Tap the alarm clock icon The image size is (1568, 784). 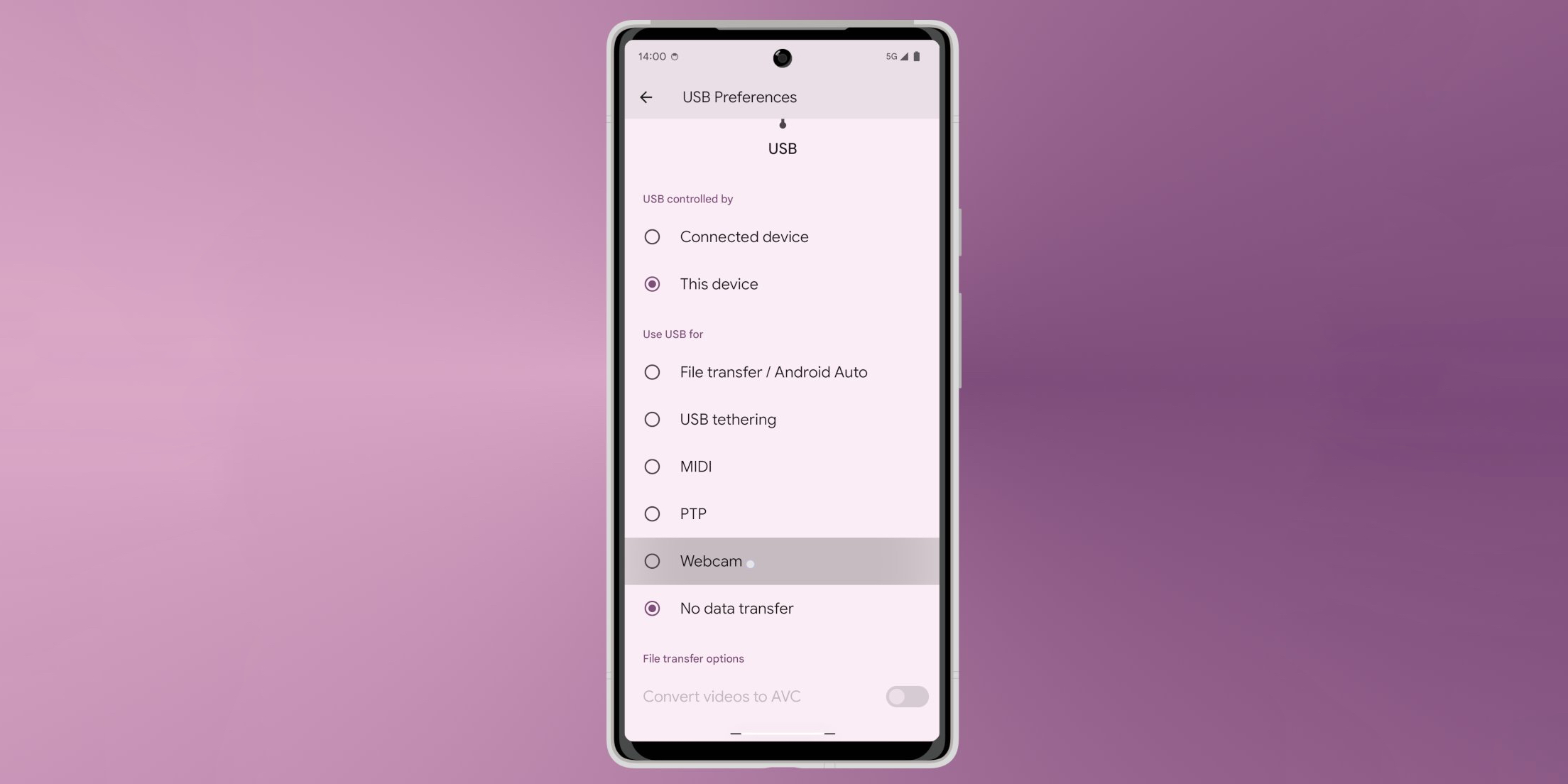(x=676, y=56)
